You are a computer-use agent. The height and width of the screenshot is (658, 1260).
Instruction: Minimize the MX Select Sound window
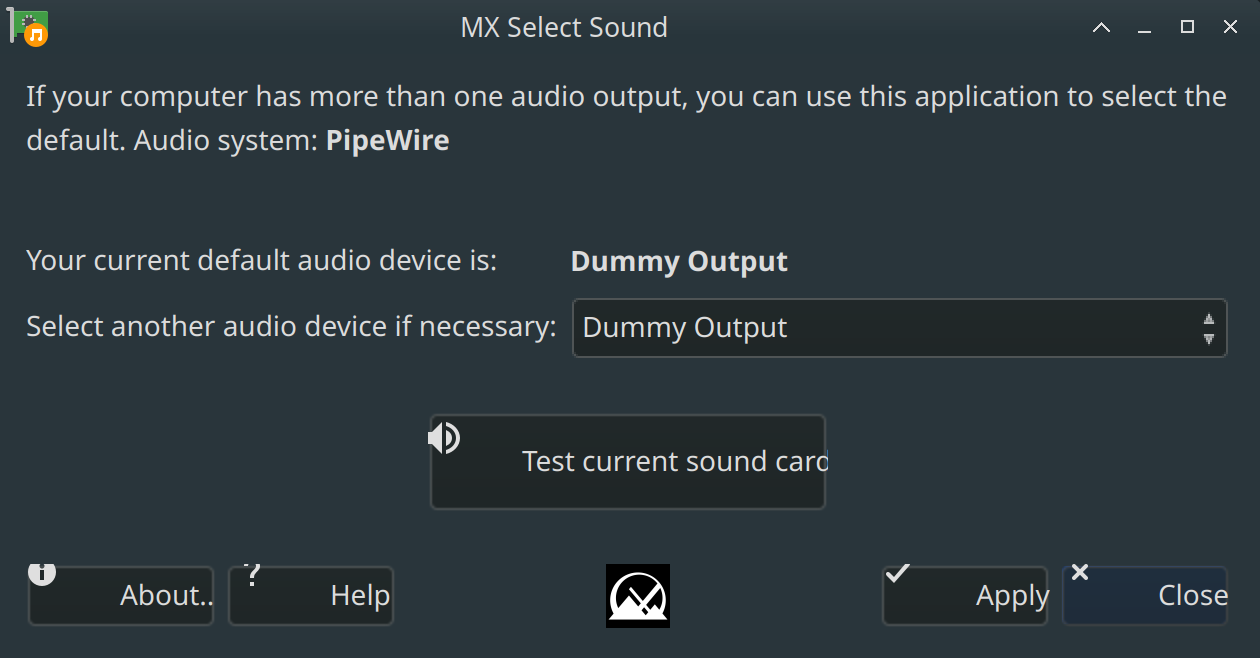1145,29
